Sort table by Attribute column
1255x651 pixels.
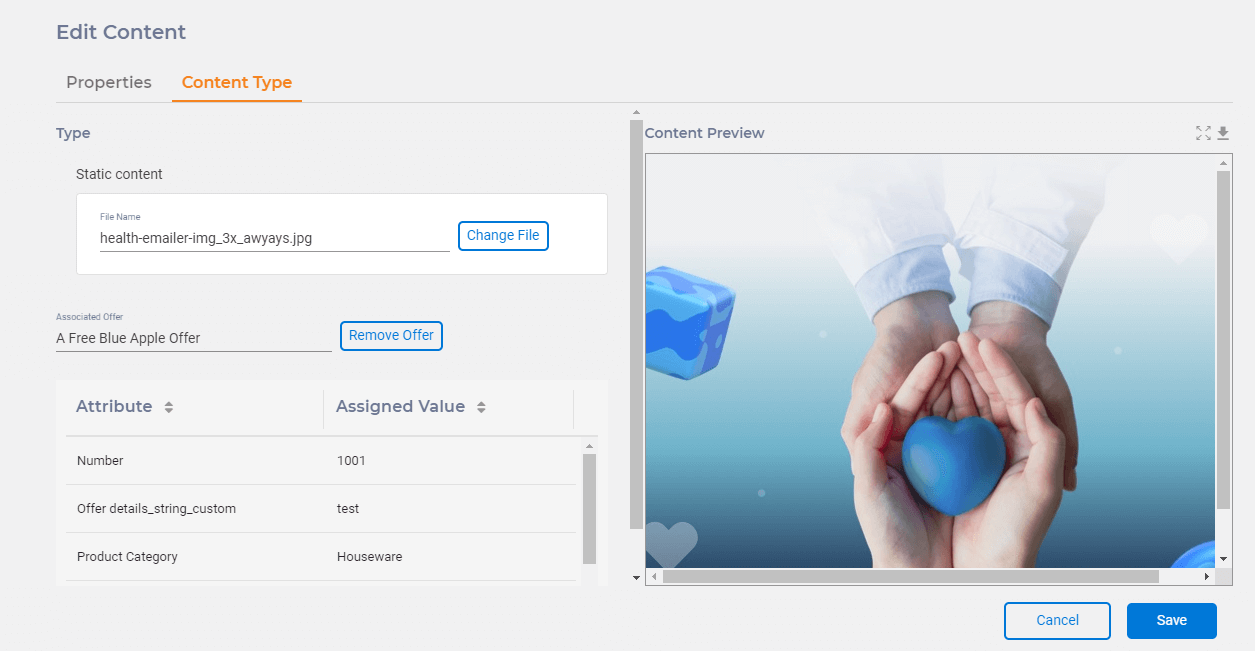click(x=169, y=407)
